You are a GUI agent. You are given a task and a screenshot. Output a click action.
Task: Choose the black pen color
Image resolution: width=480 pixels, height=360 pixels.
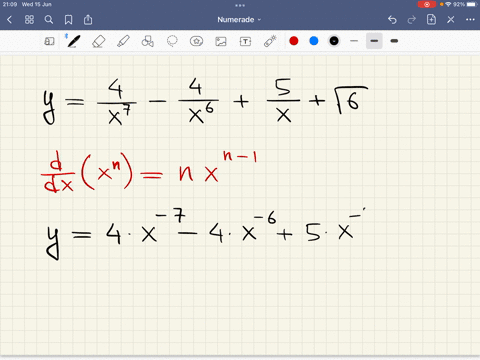(x=334, y=41)
